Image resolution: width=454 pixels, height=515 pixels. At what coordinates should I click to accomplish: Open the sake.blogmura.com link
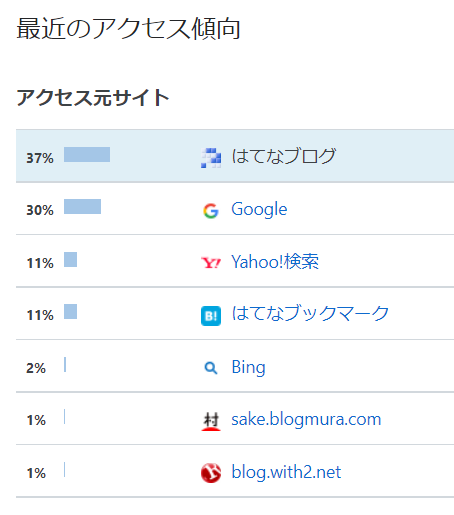tap(306, 419)
